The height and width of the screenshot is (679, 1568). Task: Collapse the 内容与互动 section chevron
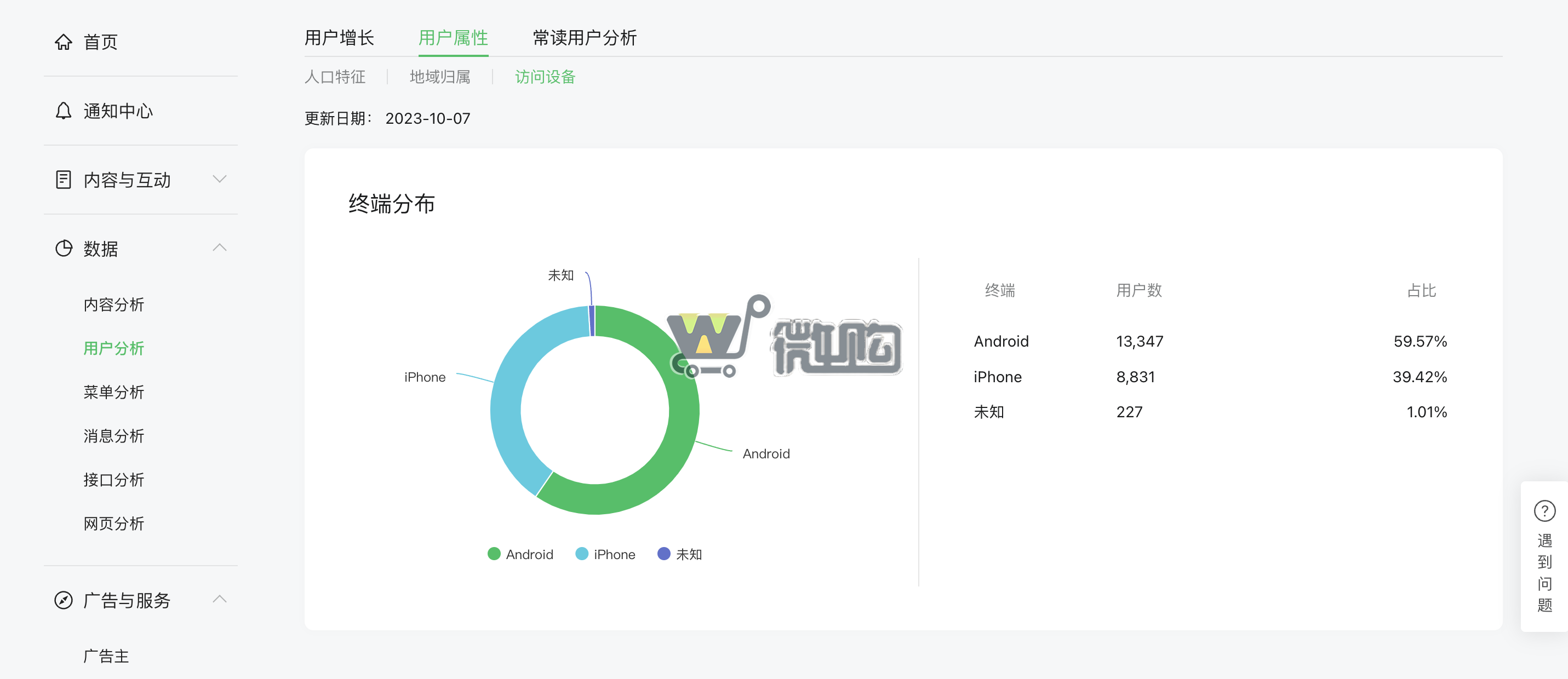219,180
